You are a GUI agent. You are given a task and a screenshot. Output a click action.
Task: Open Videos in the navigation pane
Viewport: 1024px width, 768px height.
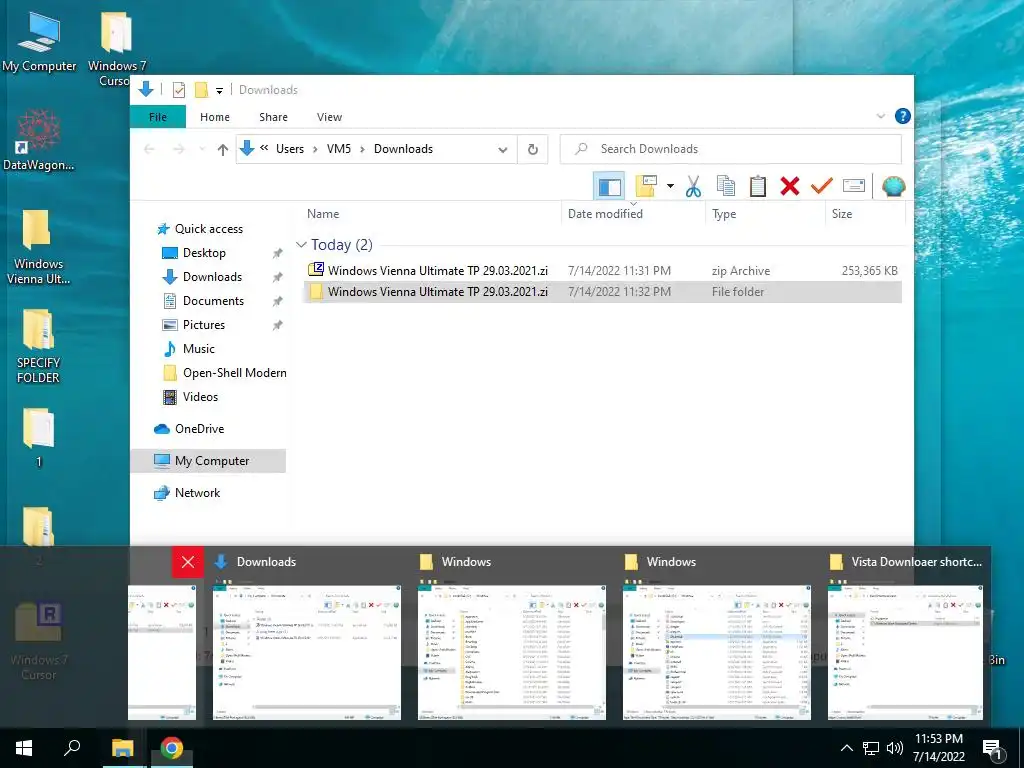tap(200, 397)
